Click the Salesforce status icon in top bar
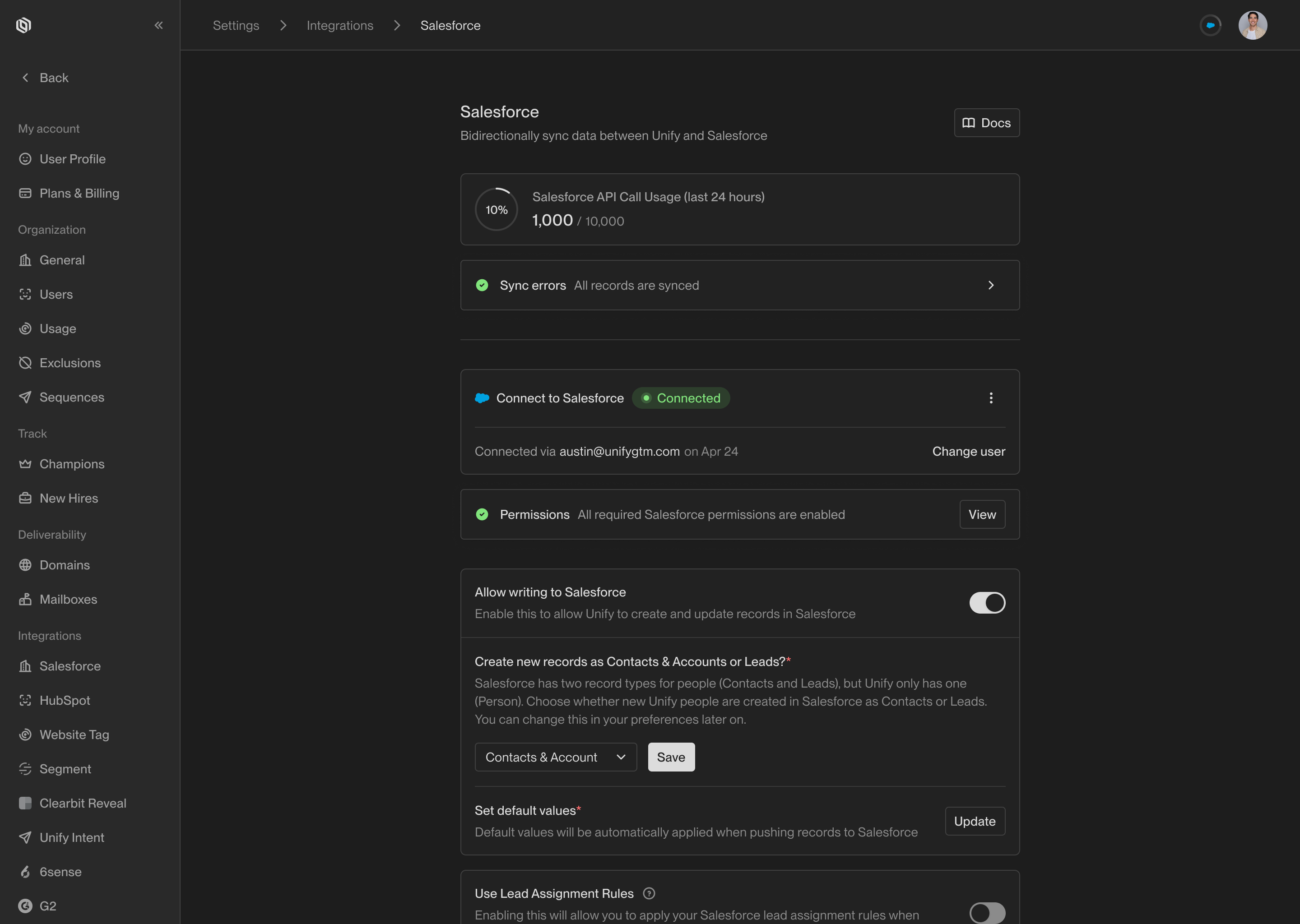Image resolution: width=1300 pixels, height=924 pixels. 1210,25
